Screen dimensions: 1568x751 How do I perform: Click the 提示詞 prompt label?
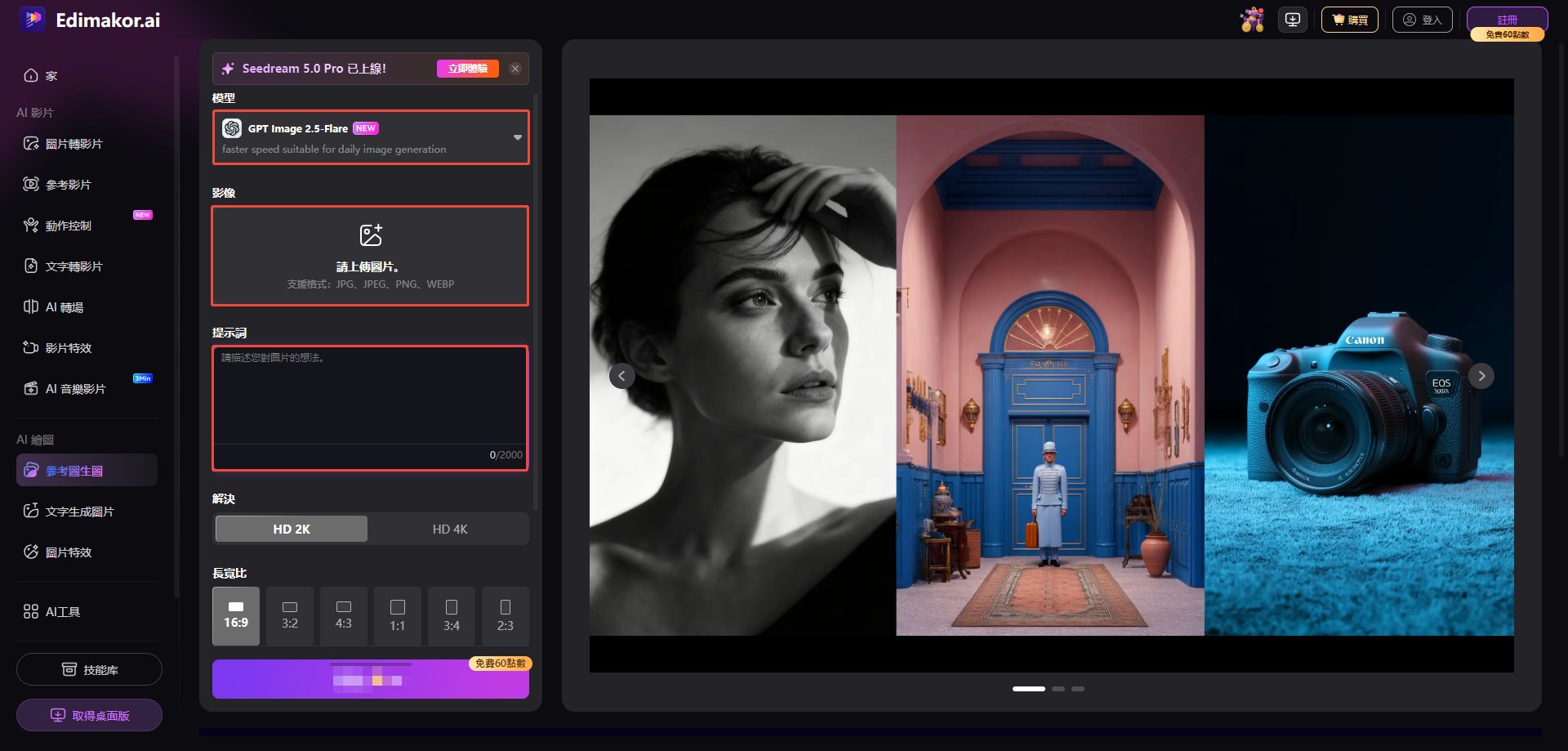tap(229, 333)
